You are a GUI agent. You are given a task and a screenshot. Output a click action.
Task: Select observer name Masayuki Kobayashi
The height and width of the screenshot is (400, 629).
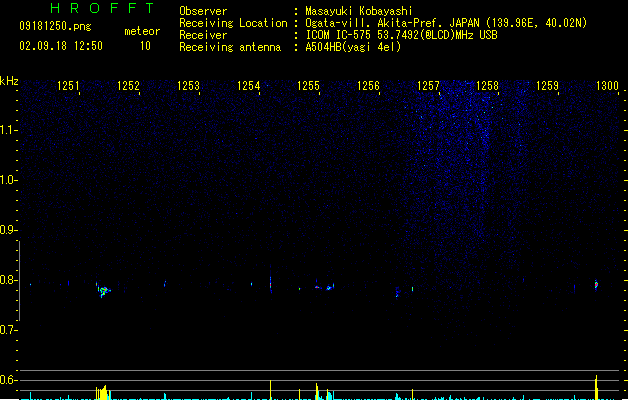tap(359, 11)
